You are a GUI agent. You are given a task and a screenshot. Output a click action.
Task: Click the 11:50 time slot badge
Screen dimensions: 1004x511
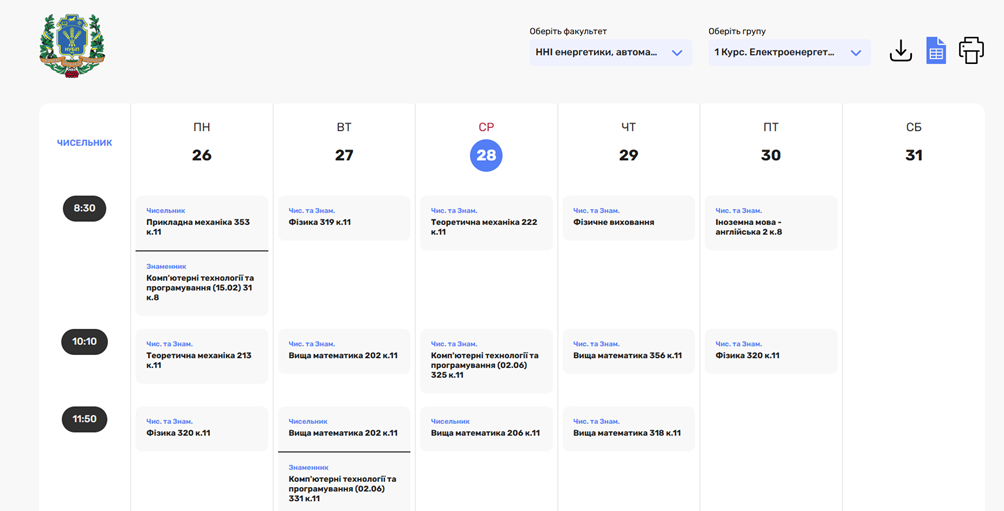coord(84,419)
